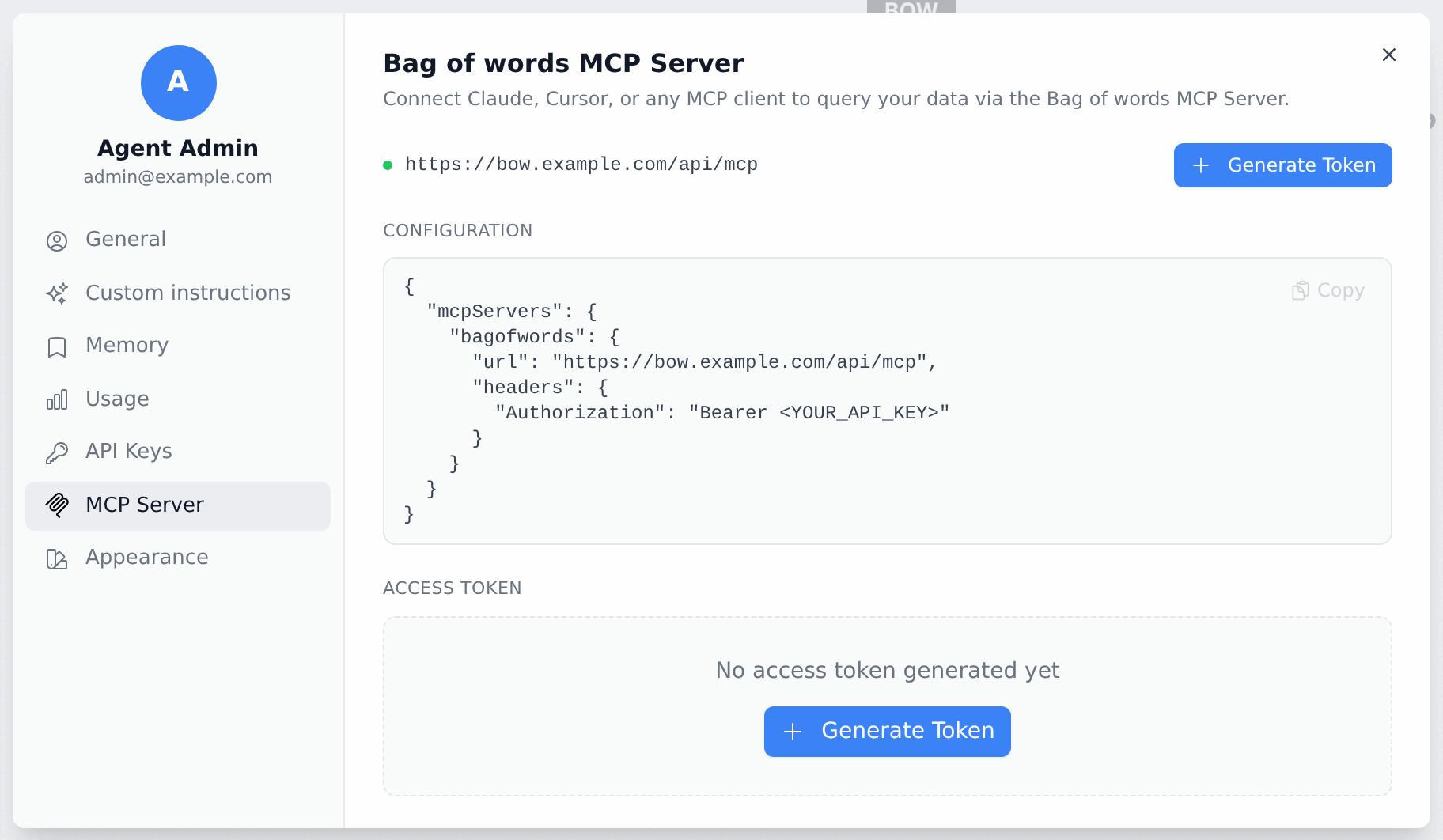Click the "bagofwords" line in config code
This screenshot has height=840, width=1443.
click(x=534, y=337)
